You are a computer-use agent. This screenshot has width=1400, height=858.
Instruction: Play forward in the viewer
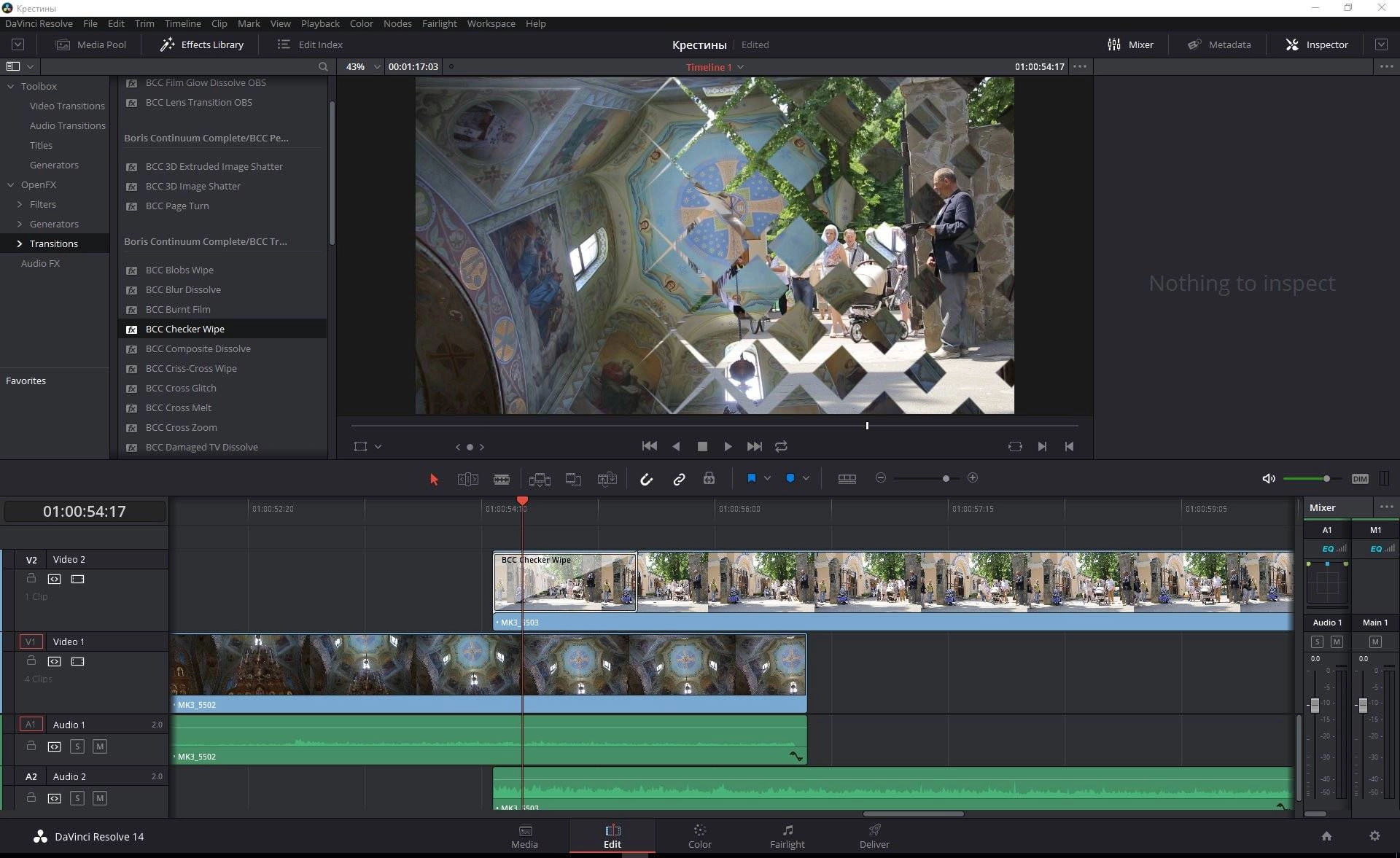tap(728, 446)
